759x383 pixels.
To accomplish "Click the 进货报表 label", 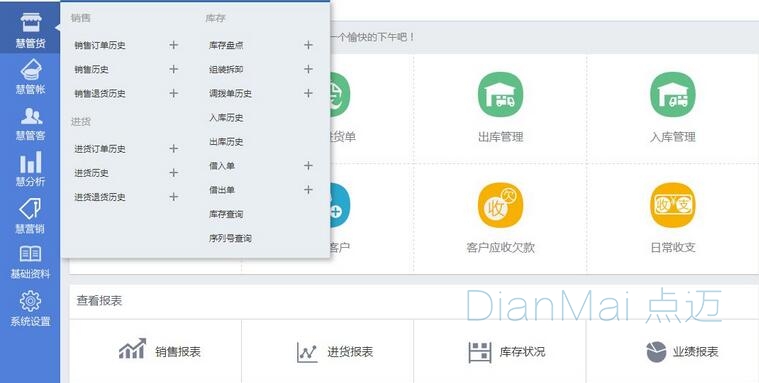I will (x=350, y=352).
